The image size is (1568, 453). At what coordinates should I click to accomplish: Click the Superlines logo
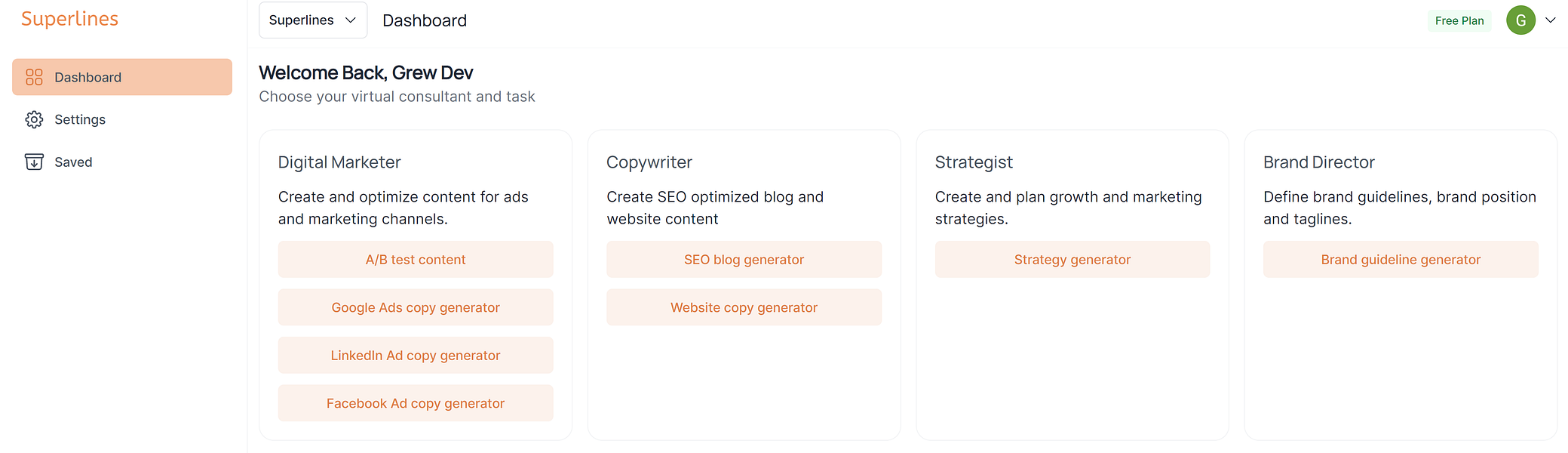point(69,19)
